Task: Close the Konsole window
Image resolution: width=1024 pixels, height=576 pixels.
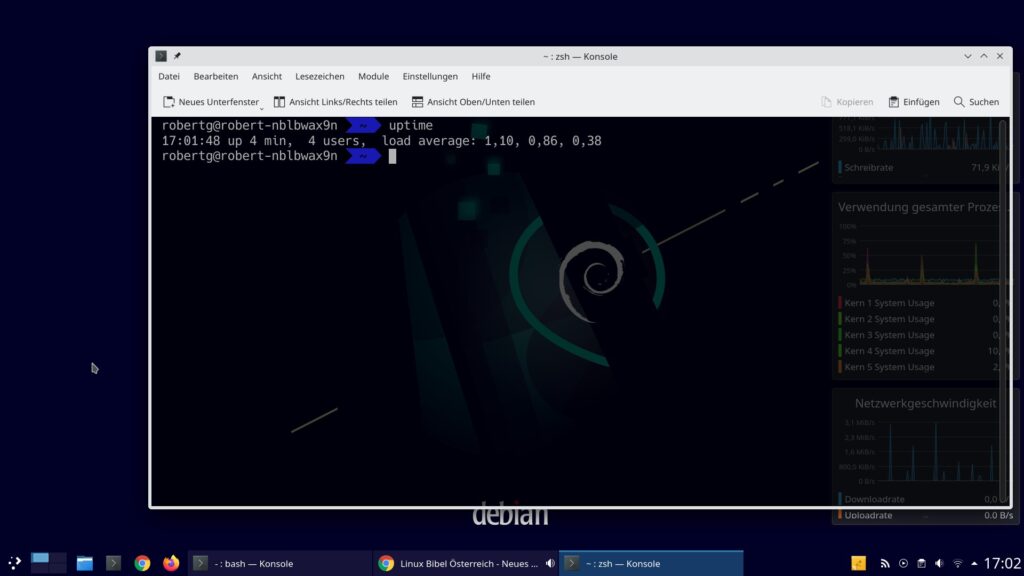Action: 1000,56
